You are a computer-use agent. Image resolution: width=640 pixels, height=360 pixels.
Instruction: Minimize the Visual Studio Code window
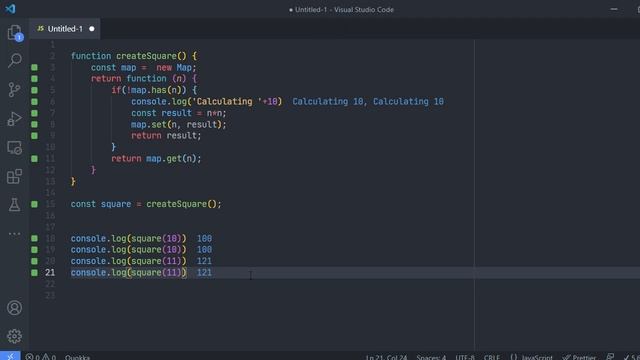pyautogui.click(x=614, y=9)
